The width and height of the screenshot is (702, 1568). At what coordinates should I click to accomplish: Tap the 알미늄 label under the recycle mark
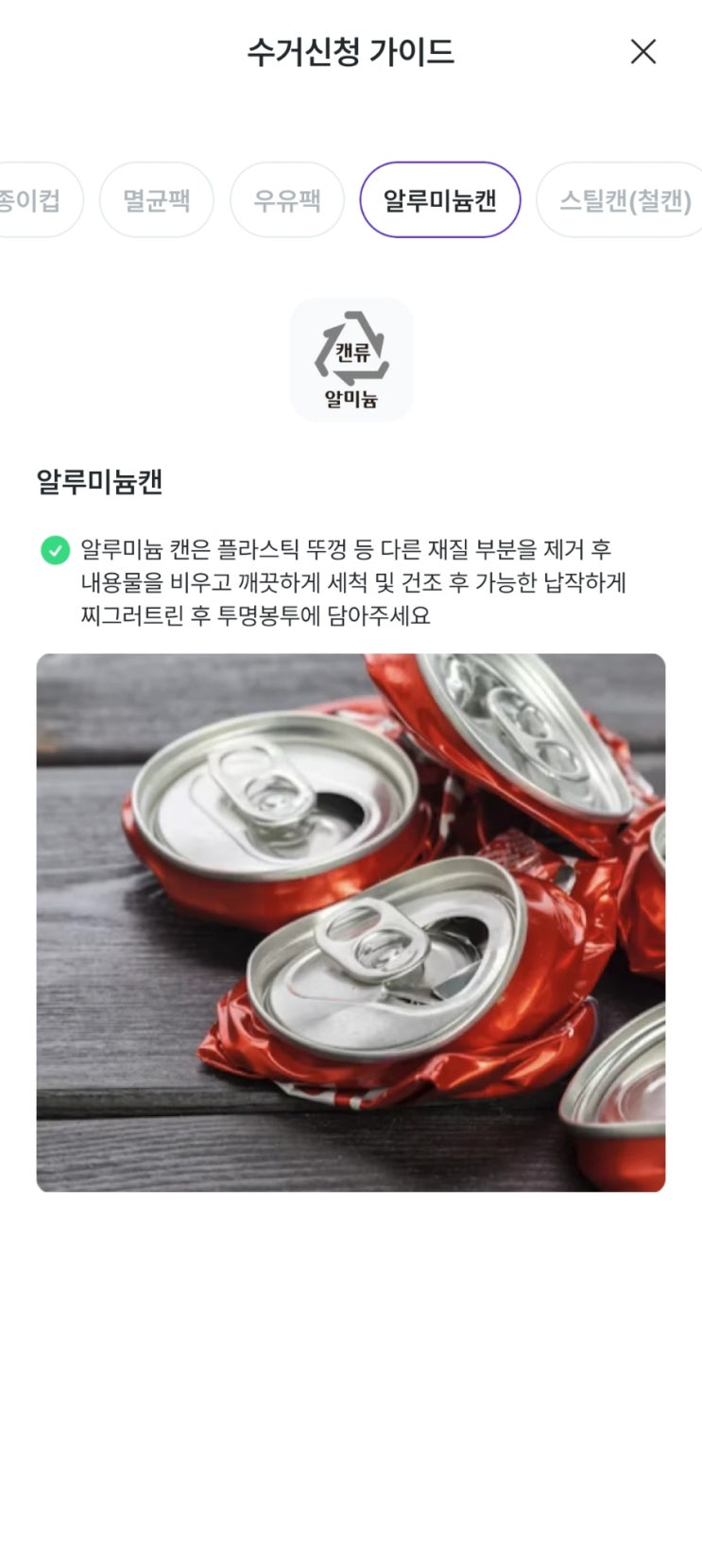pyautogui.click(x=351, y=399)
